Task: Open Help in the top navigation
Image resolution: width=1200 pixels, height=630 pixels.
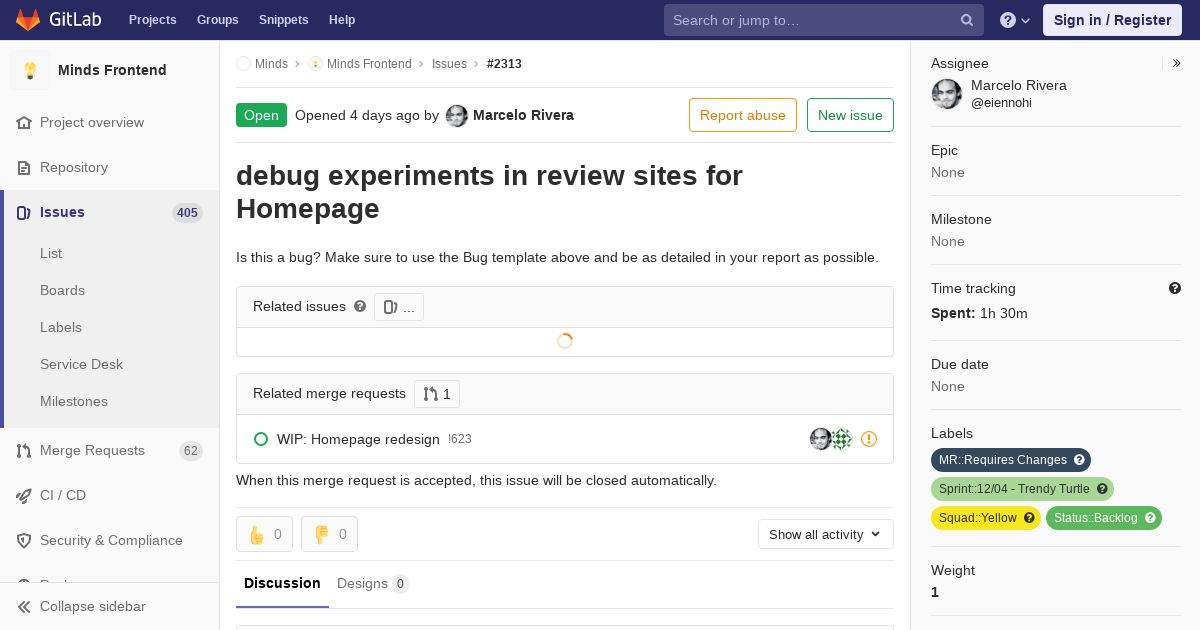Action: pos(342,20)
